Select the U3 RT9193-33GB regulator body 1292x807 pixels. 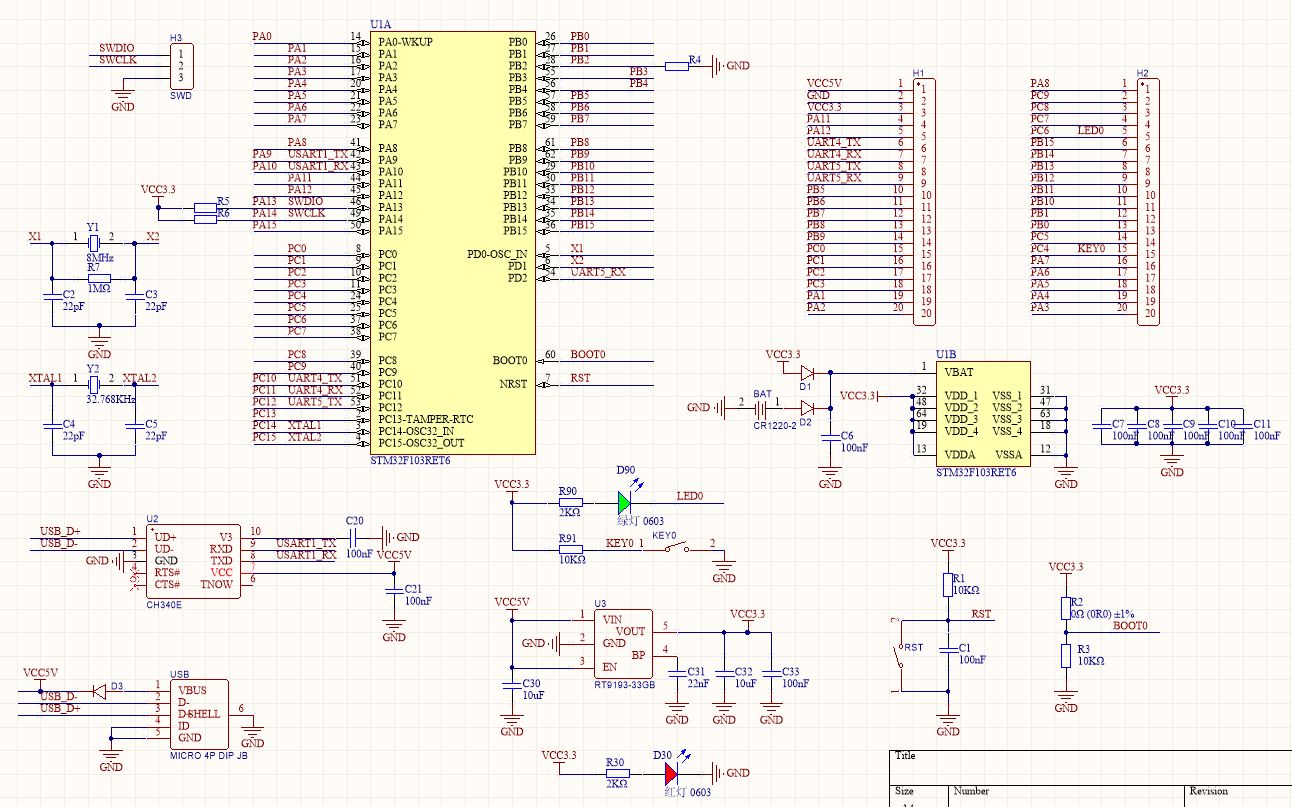(624, 644)
